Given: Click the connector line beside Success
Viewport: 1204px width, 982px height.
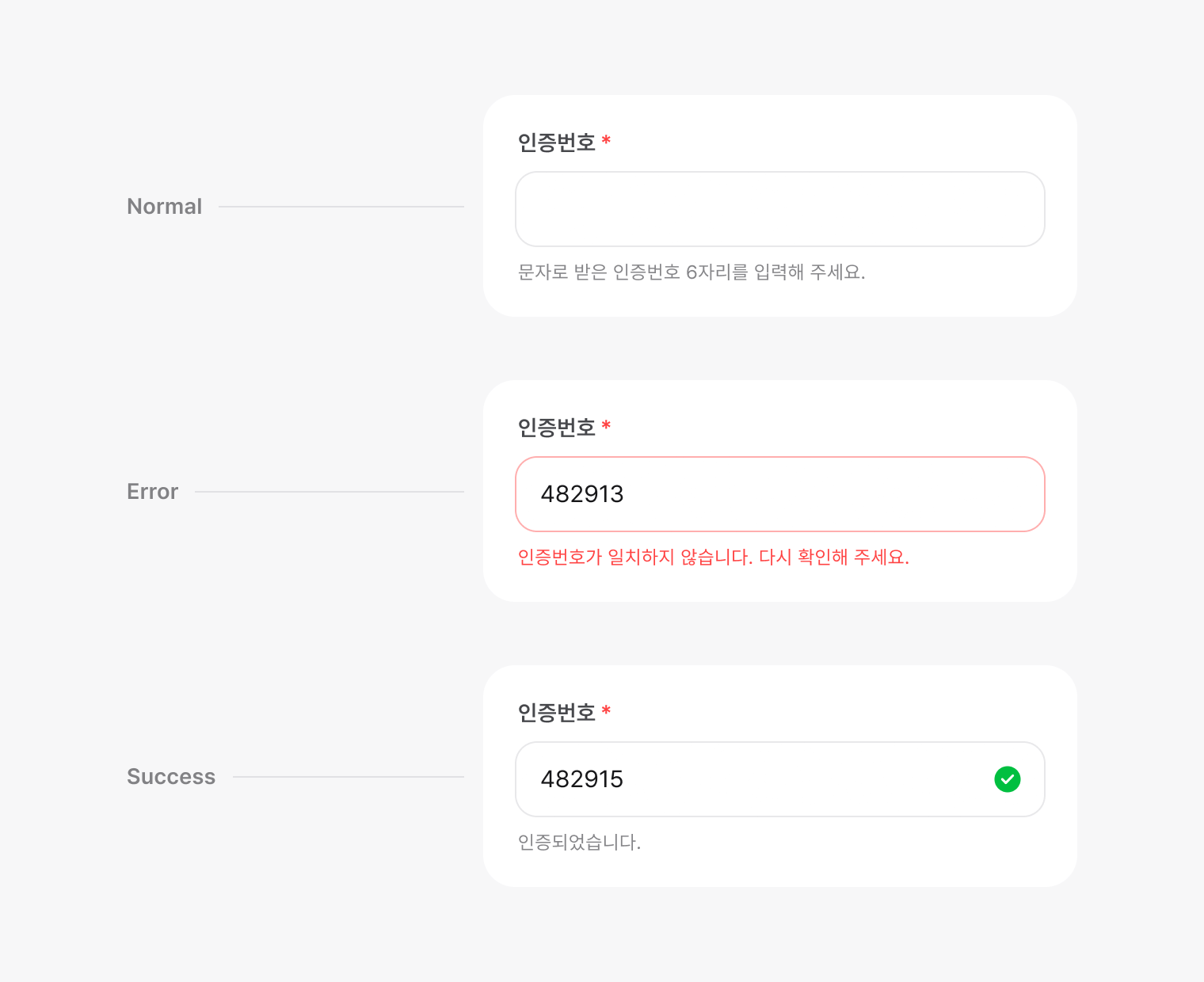Looking at the screenshot, I should click(x=349, y=777).
